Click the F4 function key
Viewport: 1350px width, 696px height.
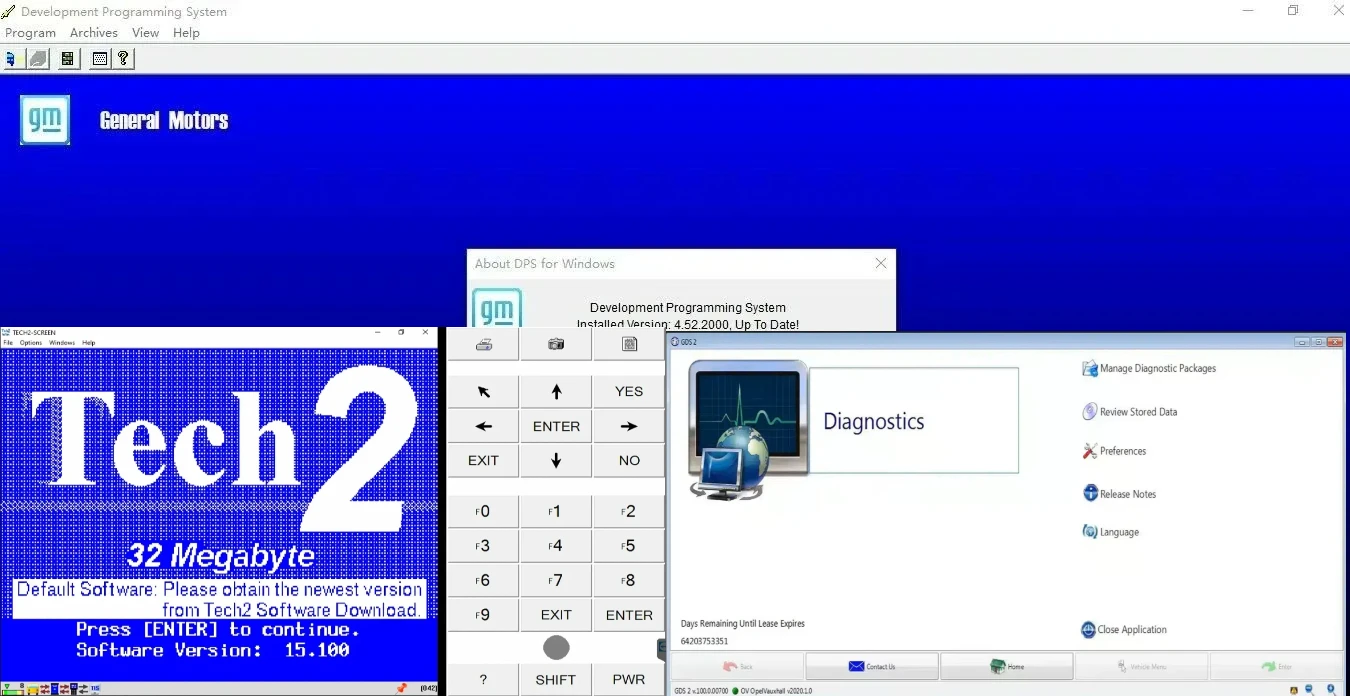click(x=556, y=546)
